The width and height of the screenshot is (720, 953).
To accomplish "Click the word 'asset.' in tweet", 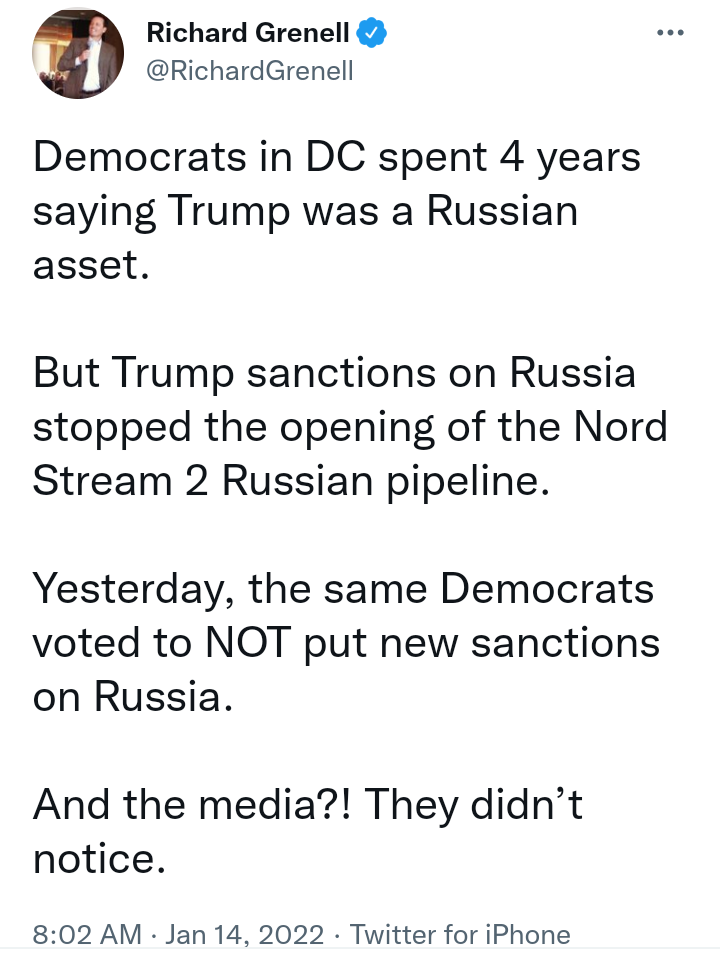I will click(91, 266).
